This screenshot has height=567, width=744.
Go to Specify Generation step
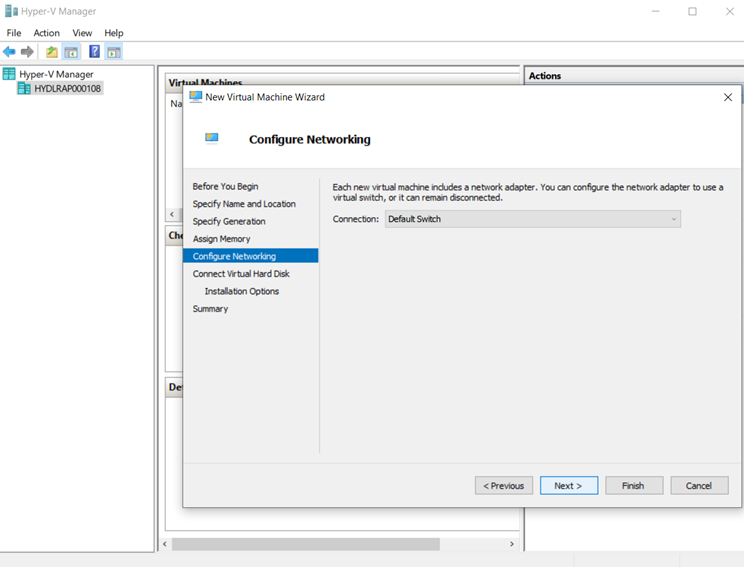click(229, 221)
